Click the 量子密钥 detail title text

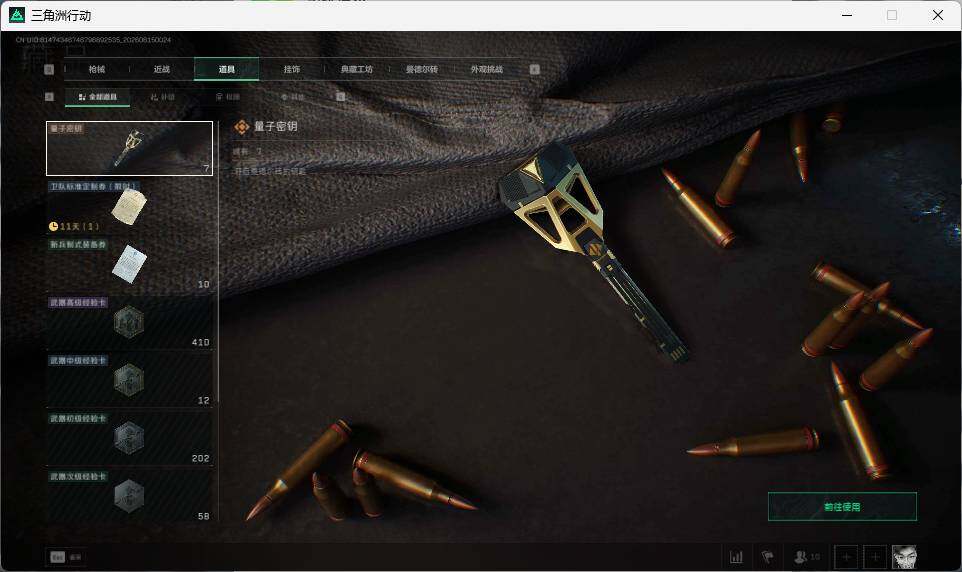275,126
